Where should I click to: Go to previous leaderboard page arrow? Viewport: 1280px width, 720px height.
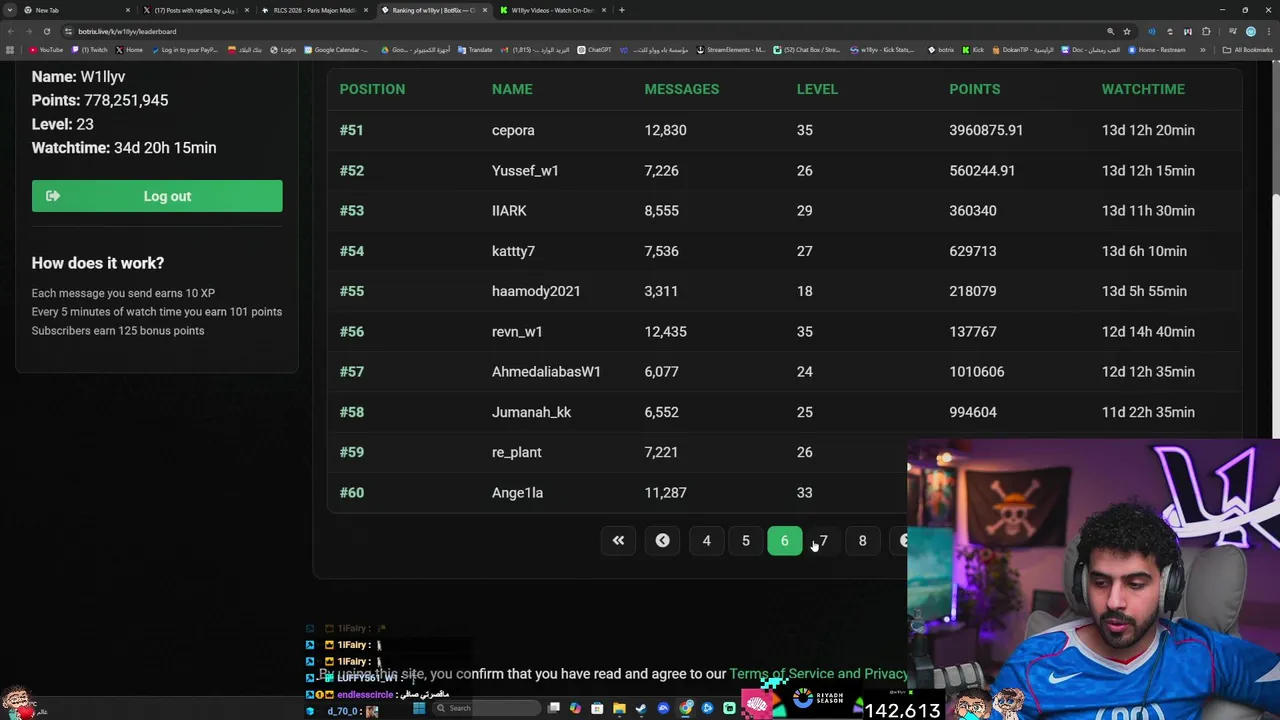click(x=662, y=541)
